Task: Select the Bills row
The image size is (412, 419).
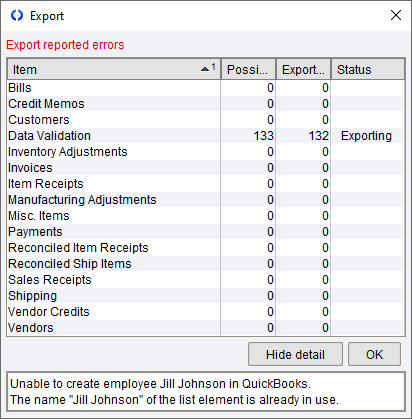Action: pos(206,88)
